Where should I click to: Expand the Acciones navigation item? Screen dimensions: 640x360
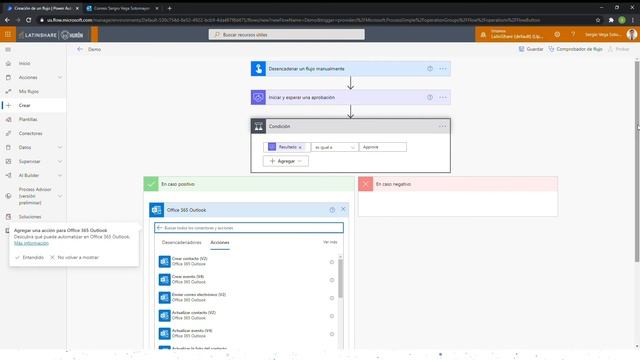coord(60,78)
